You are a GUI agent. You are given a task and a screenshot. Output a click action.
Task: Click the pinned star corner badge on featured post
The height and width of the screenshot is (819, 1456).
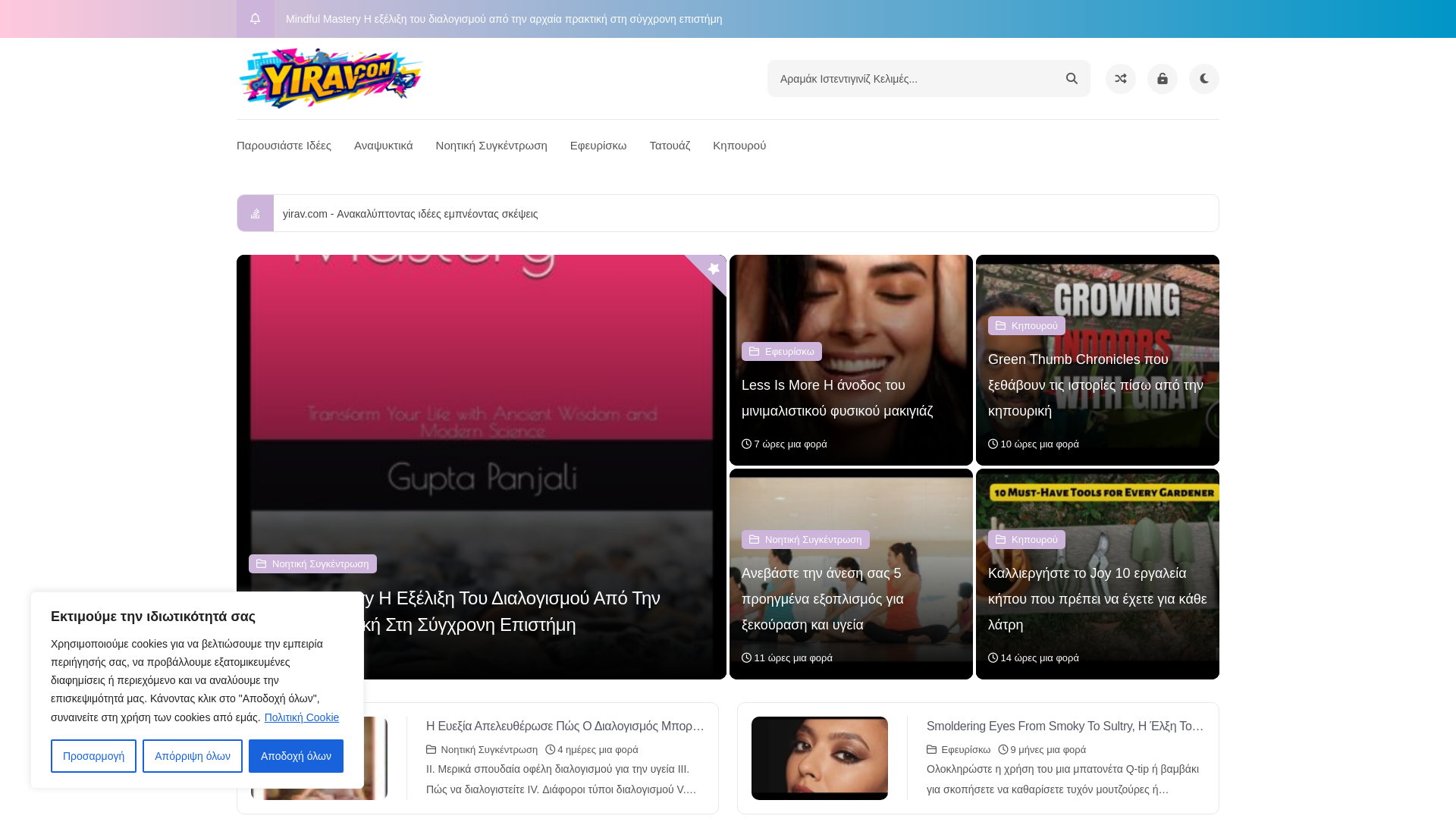pyautogui.click(x=713, y=268)
